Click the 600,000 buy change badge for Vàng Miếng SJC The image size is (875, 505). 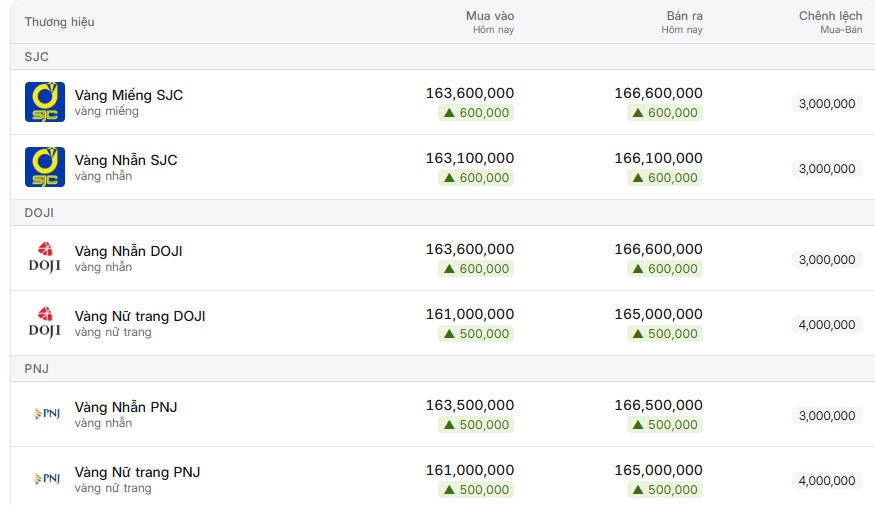tap(476, 113)
